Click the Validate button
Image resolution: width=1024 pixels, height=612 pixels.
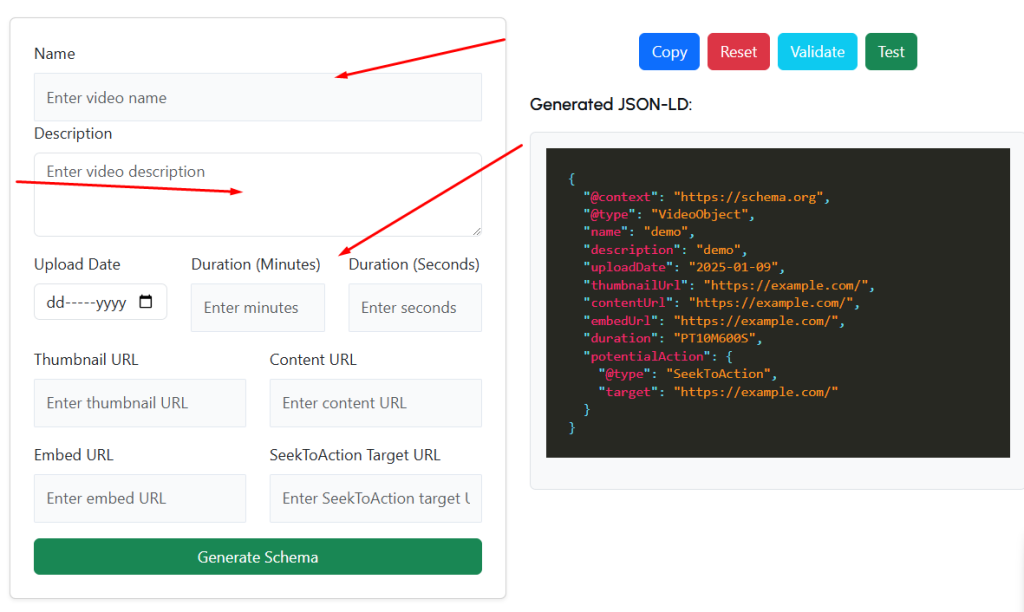pos(815,51)
